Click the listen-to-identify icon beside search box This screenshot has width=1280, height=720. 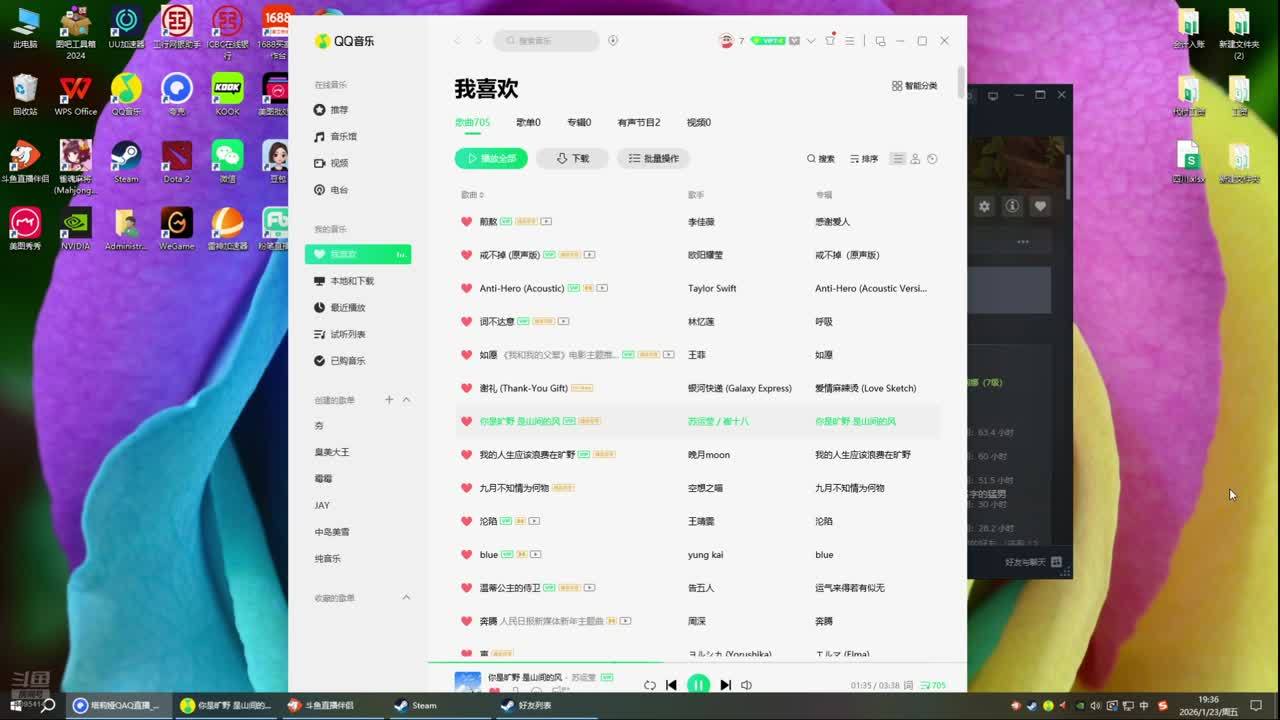click(x=613, y=41)
